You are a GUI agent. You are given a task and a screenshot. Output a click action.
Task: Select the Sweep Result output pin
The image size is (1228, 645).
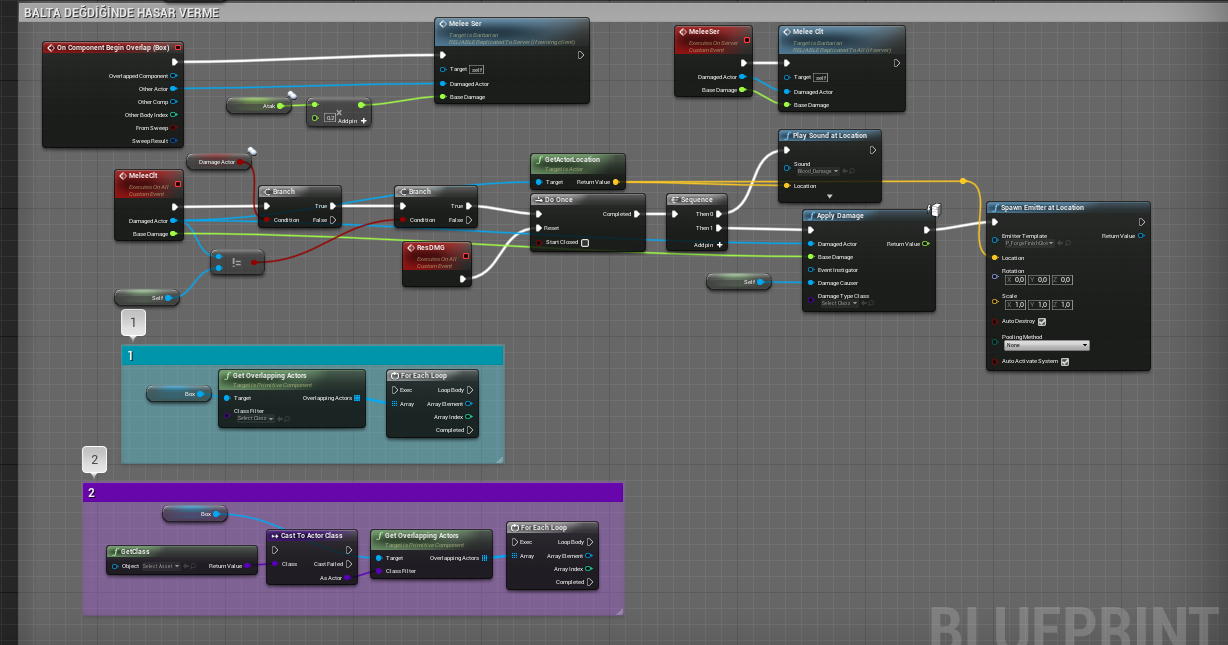(173, 140)
